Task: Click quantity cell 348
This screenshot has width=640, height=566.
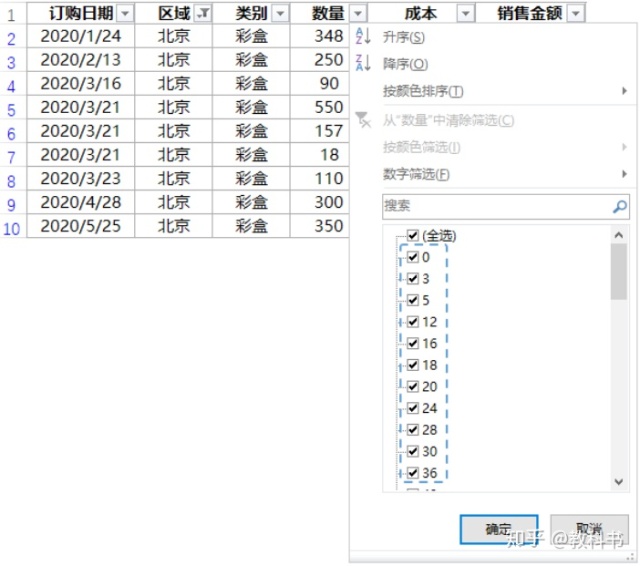Action: (320, 36)
